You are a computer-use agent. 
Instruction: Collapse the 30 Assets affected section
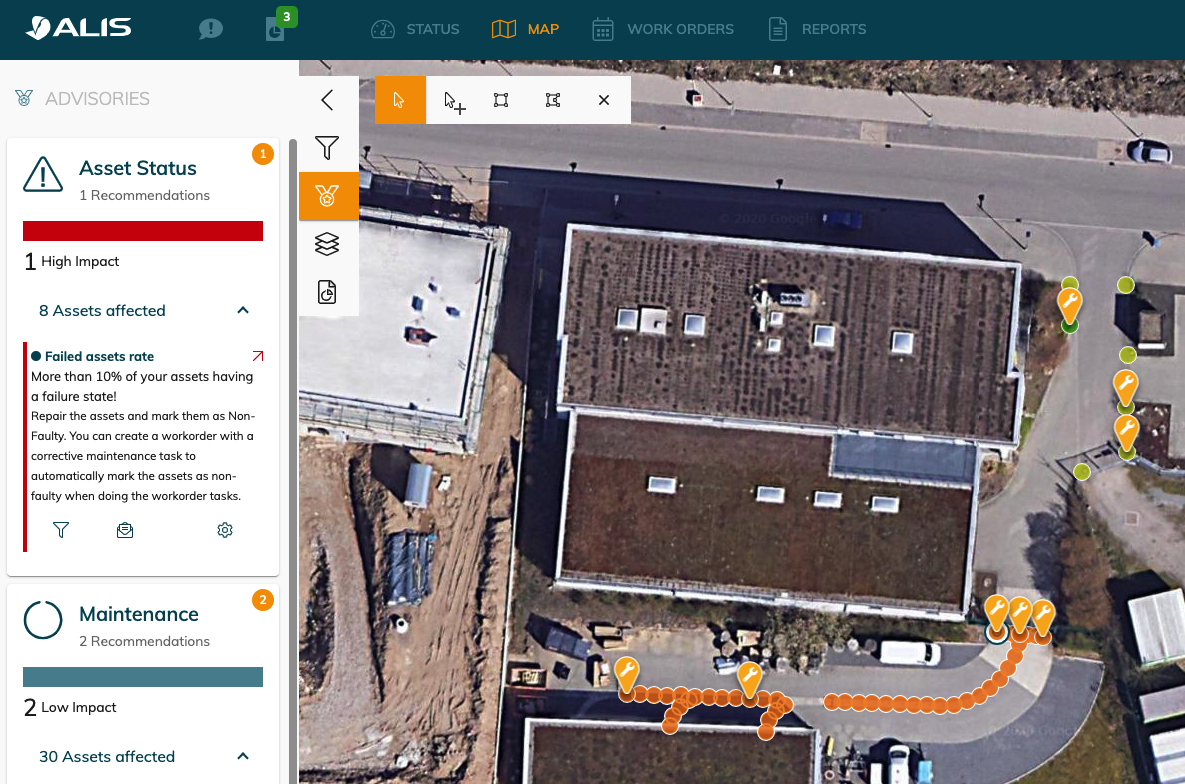[x=243, y=757]
